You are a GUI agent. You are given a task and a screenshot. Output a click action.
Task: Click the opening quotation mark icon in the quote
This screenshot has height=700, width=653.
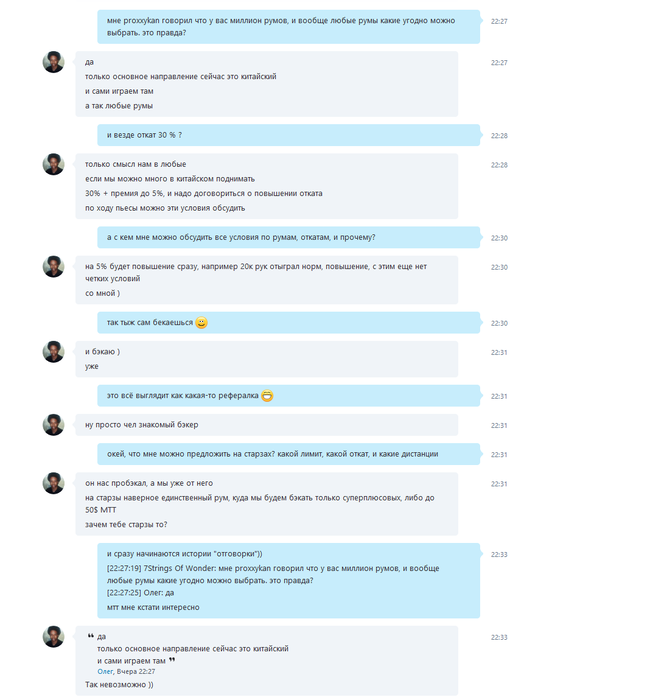coord(91,636)
